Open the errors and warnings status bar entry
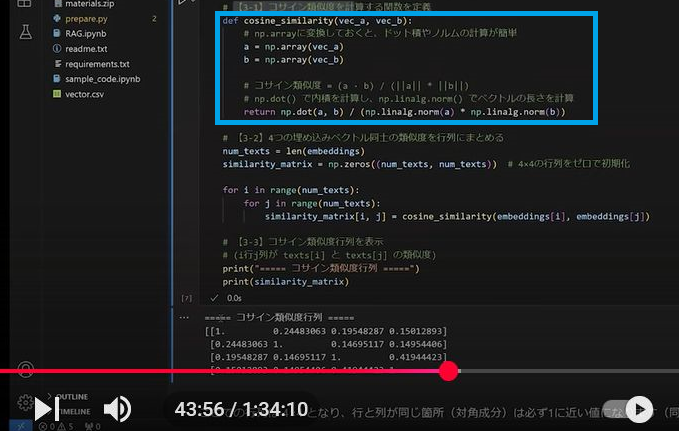 56,427
